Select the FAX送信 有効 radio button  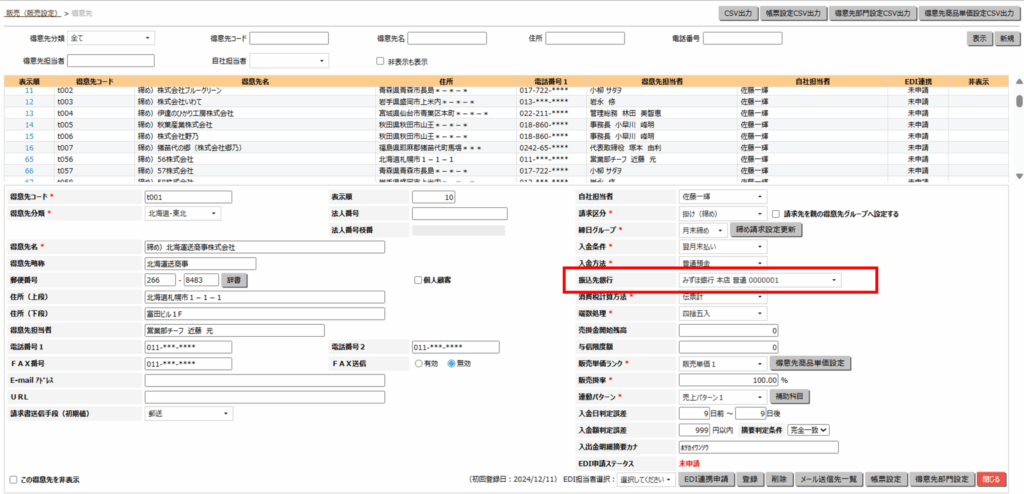pyautogui.click(x=418, y=363)
